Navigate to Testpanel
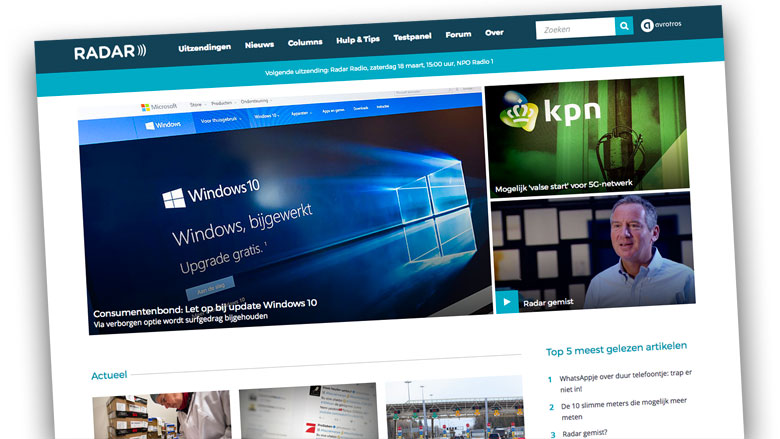780x439 pixels. pyautogui.click(x=412, y=36)
